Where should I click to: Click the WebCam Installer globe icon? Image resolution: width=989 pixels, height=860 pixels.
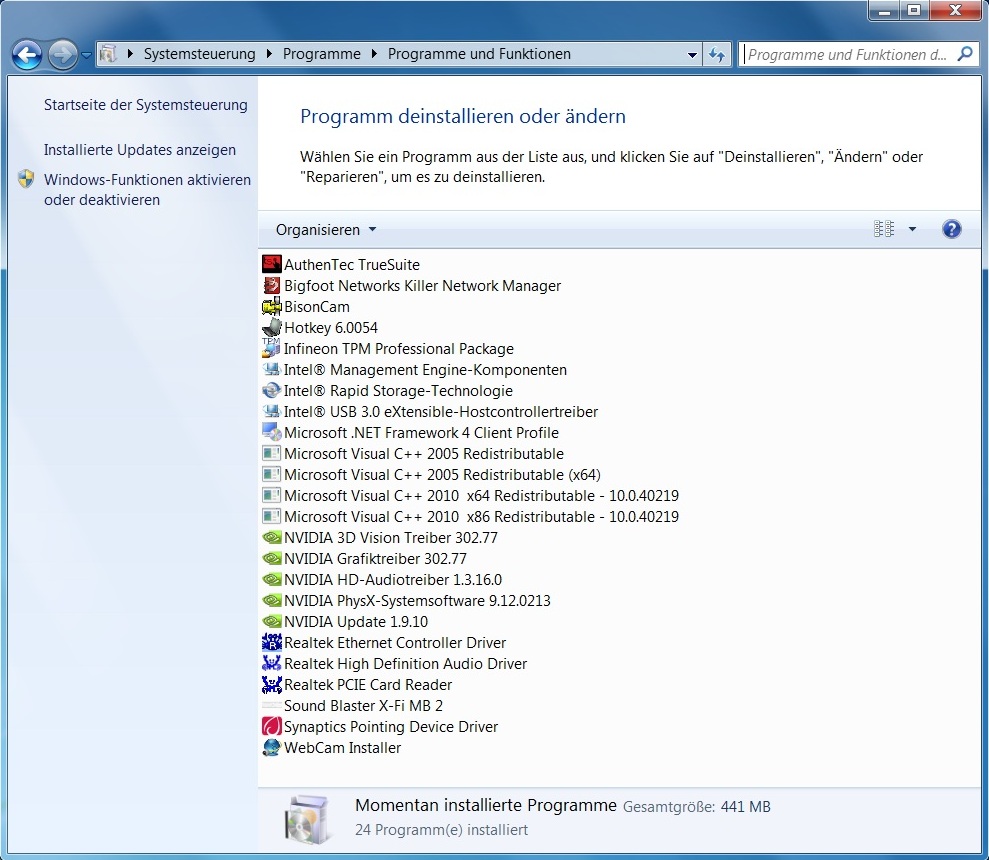point(271,747)
